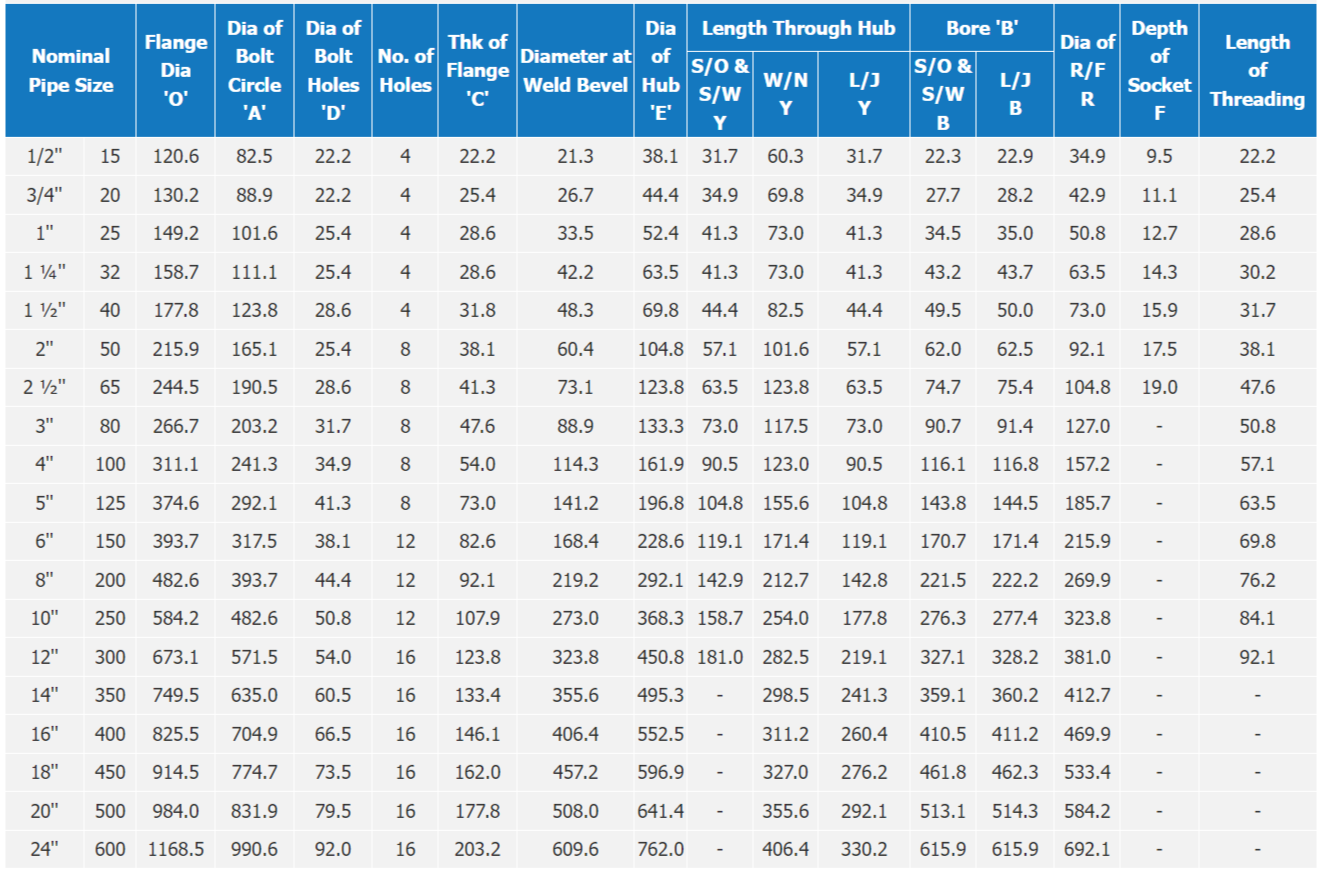
Task: Select R/F diameter 692.1 in the 24" row
Action: pos(1087,850)
